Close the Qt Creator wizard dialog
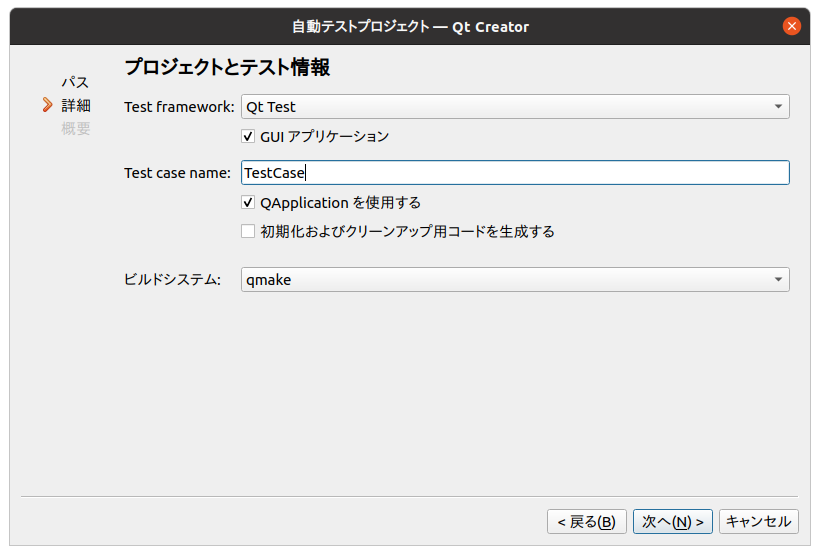 pos(791,26)
